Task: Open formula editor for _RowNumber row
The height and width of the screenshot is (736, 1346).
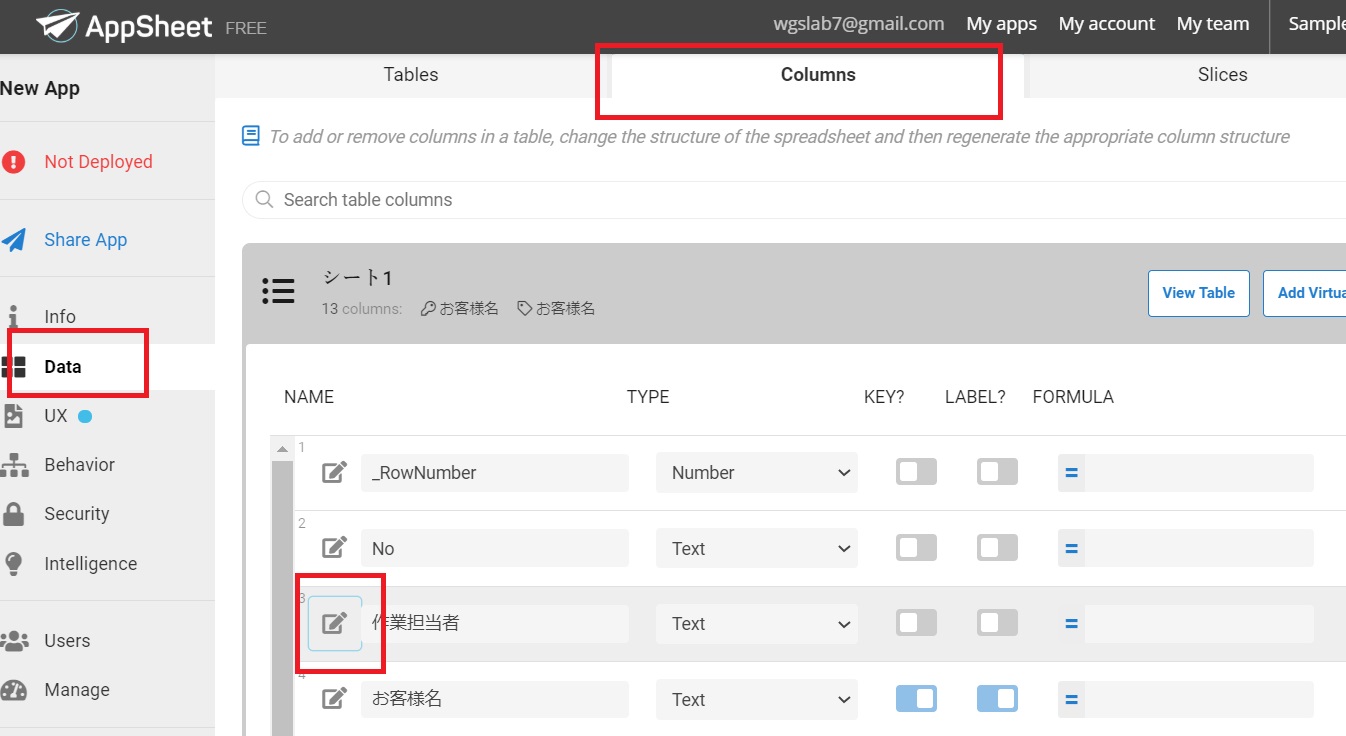Action: [1071, 473]
